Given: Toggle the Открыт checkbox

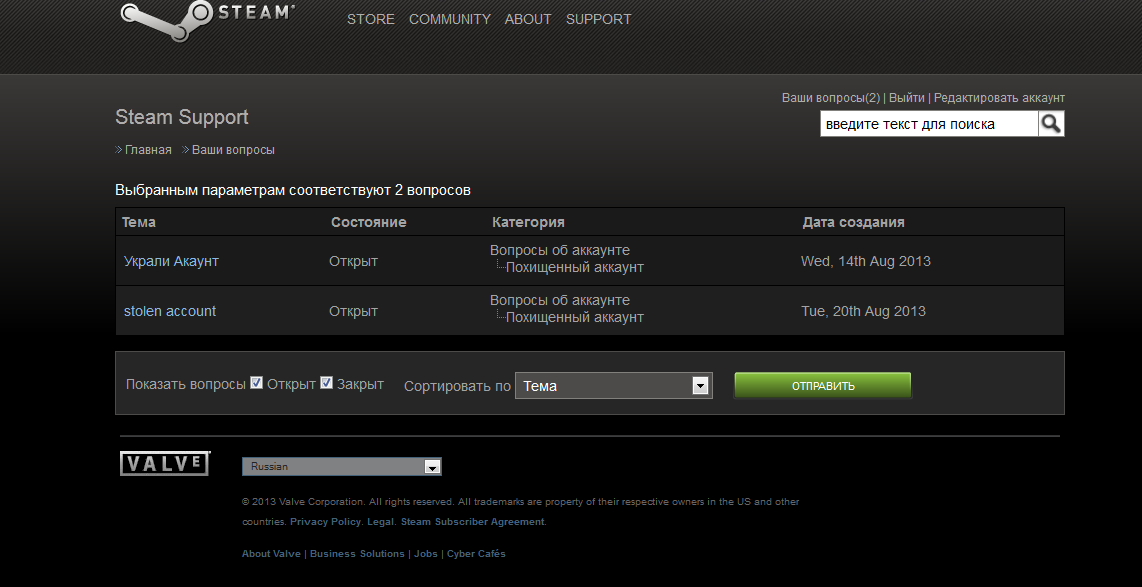Looking at the screenshot, I should (256, 382).
